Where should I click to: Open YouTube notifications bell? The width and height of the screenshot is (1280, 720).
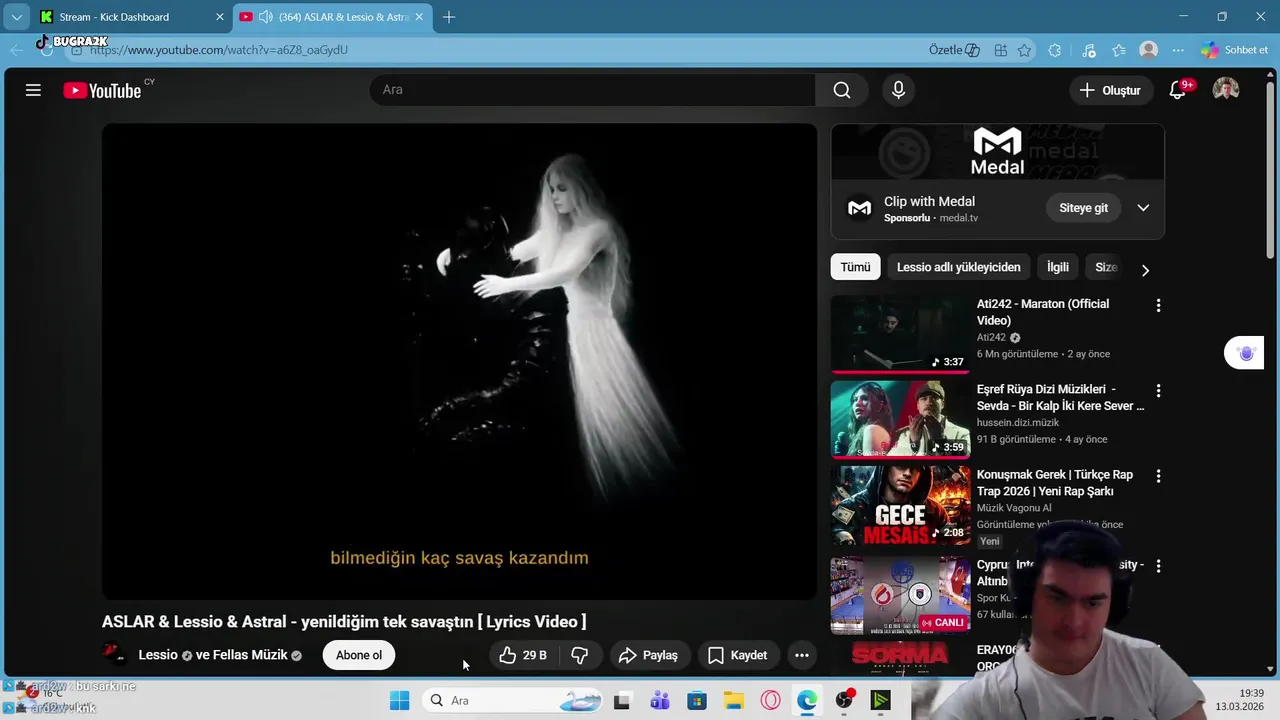pyautogui.click(x=1178, y=90)
